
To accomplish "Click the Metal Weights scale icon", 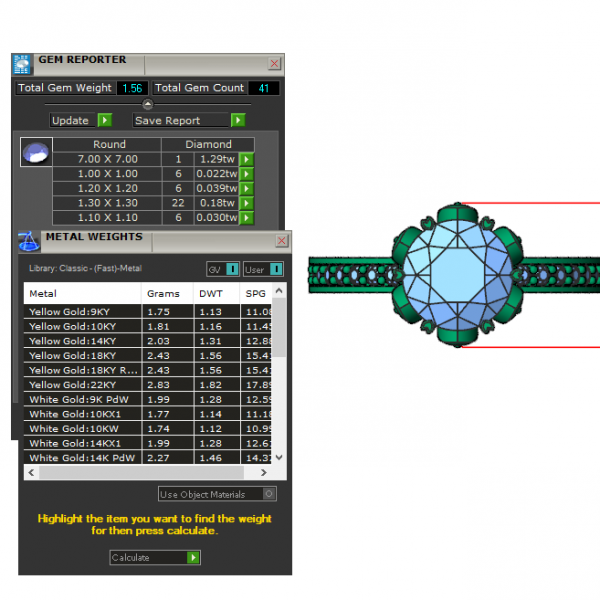I will (x=27, y=241).
